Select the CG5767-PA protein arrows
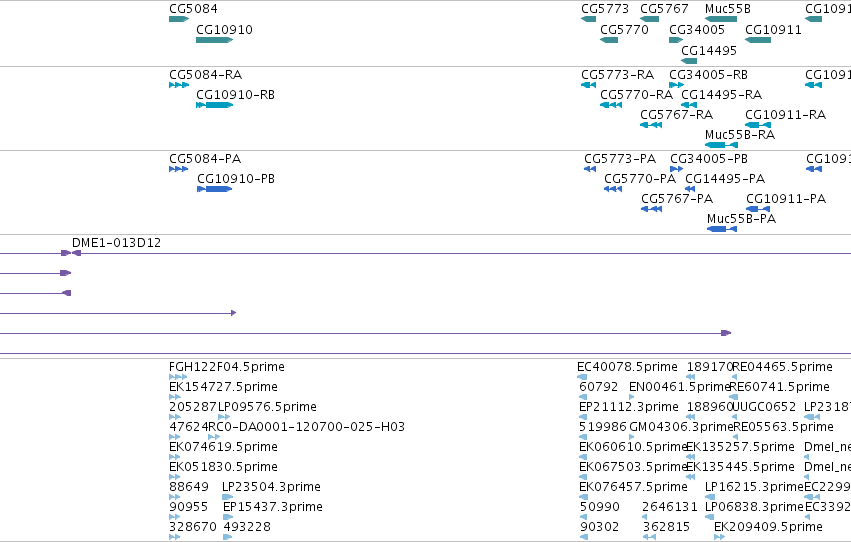The image size is (851, 542). pos(651,209)
